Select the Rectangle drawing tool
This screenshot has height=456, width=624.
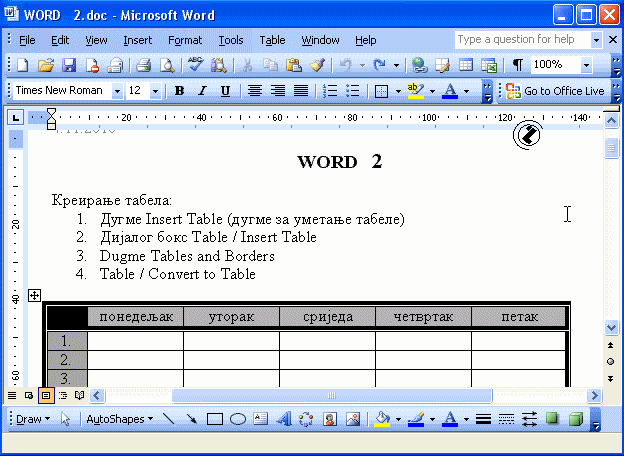[x=215, y=419]
